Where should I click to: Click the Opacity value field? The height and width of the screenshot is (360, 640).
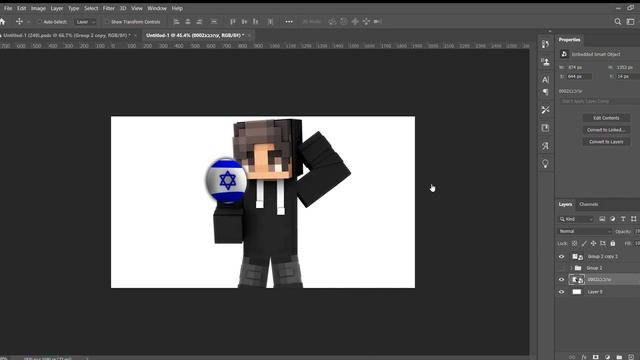pos(637,231)
